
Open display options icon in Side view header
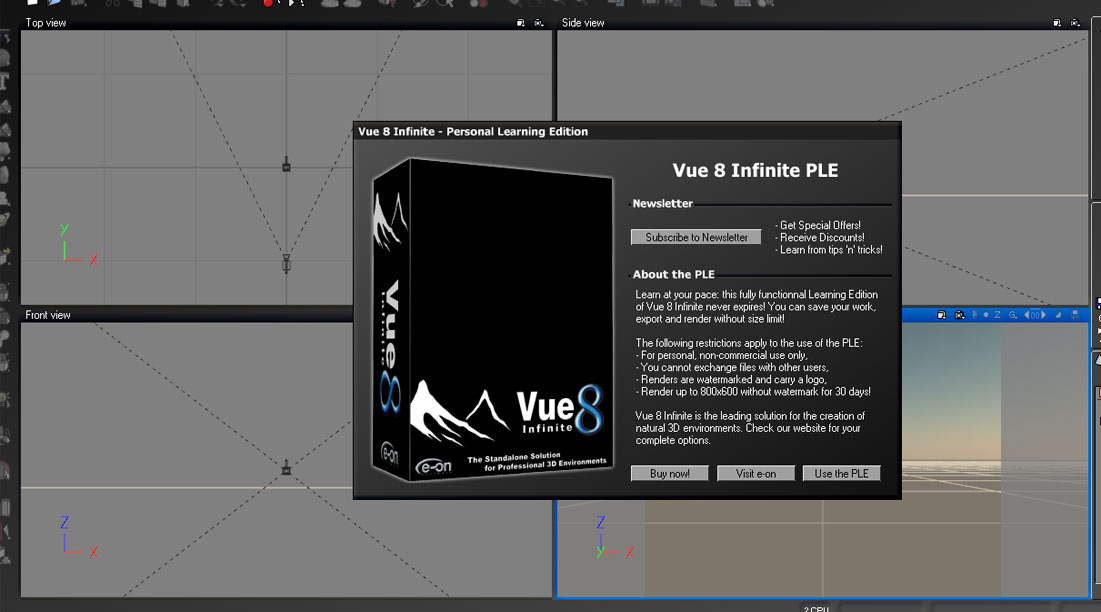[1057, 23]
